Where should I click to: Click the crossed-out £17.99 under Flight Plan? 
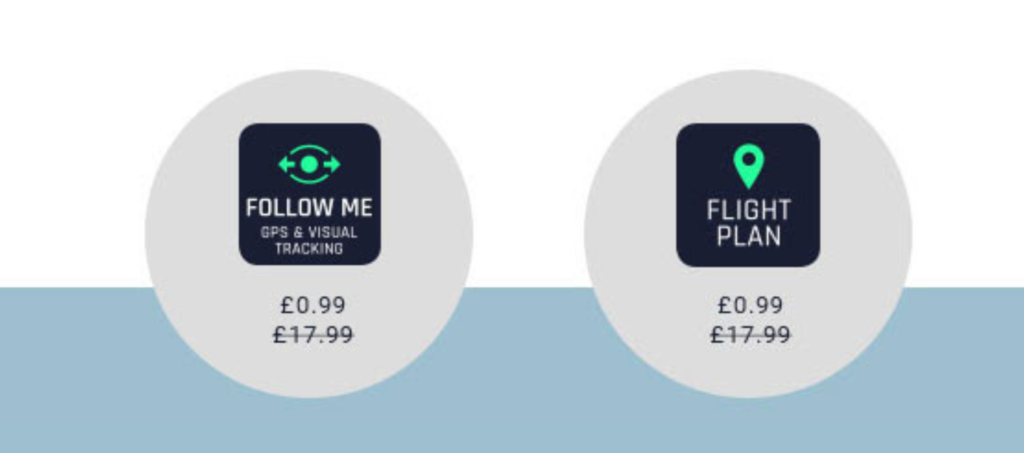click(750, 335)
